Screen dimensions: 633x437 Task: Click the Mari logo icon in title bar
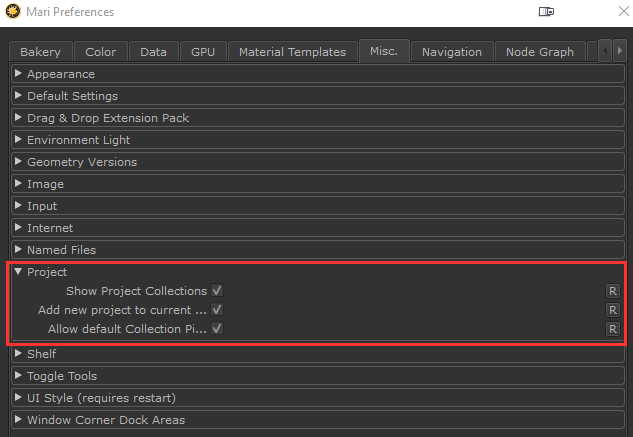[13, 12]
